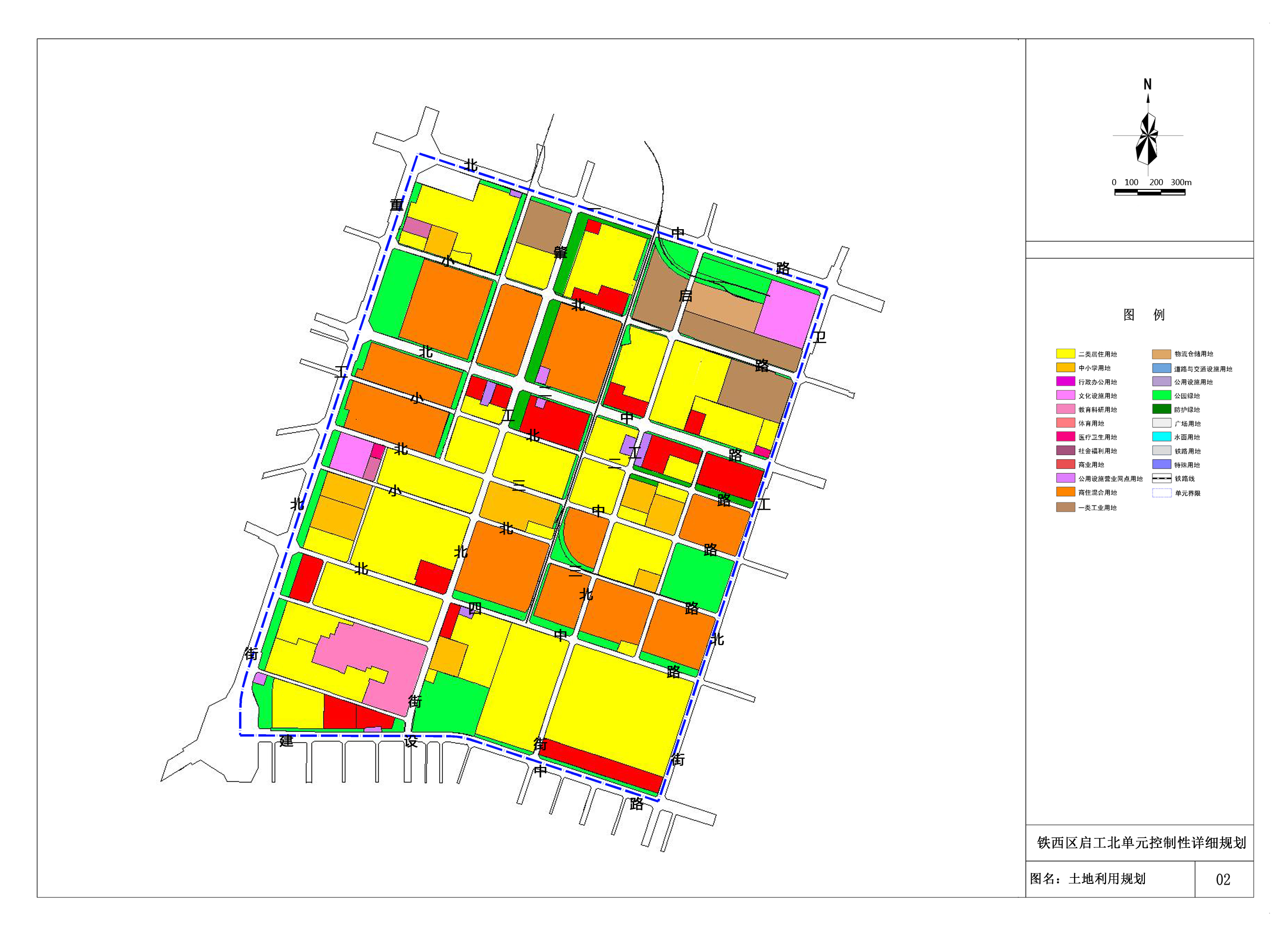Click the orange 商住混合用地 legend swatch

coord(1065,492)
